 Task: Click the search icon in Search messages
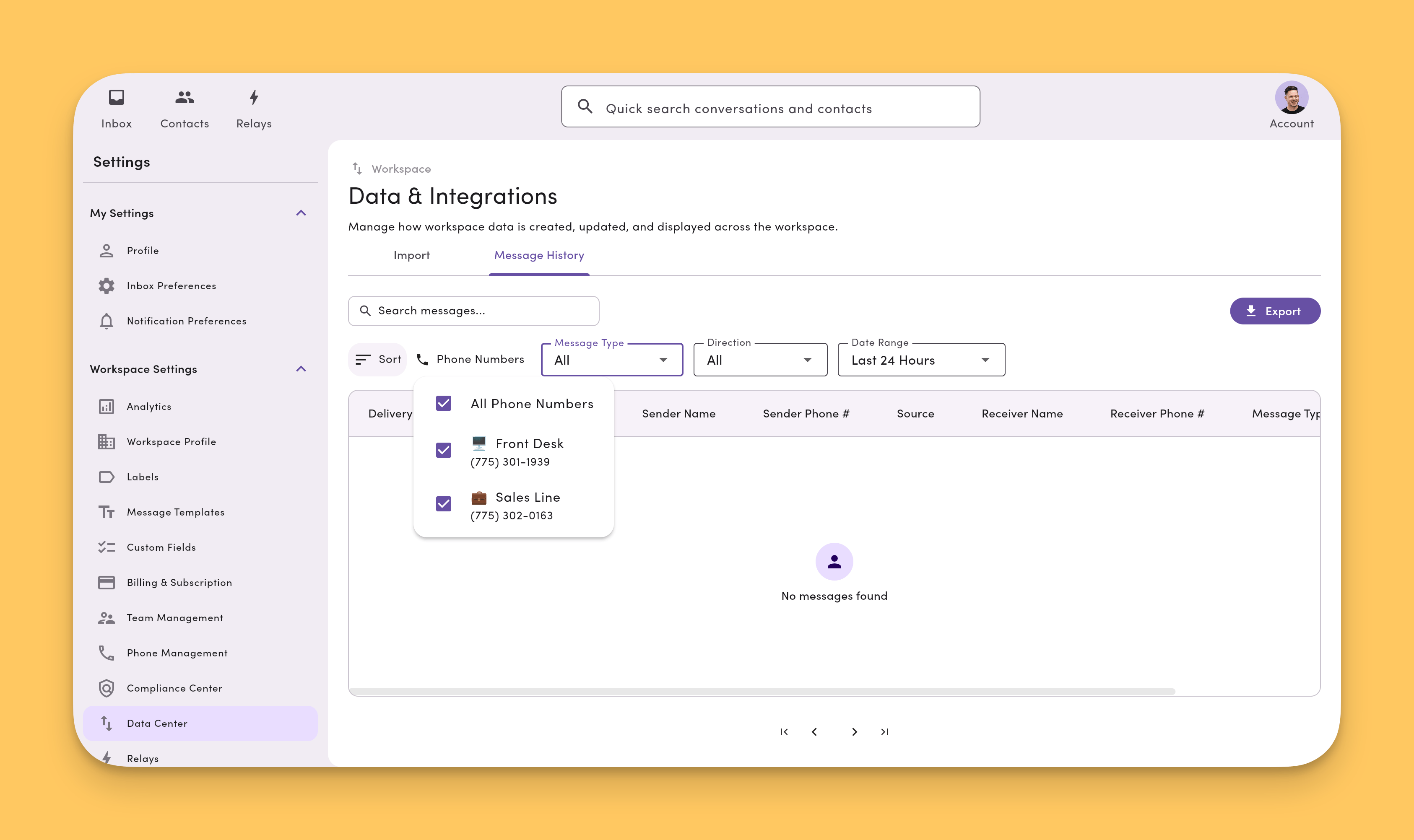[x=365, y=311]
